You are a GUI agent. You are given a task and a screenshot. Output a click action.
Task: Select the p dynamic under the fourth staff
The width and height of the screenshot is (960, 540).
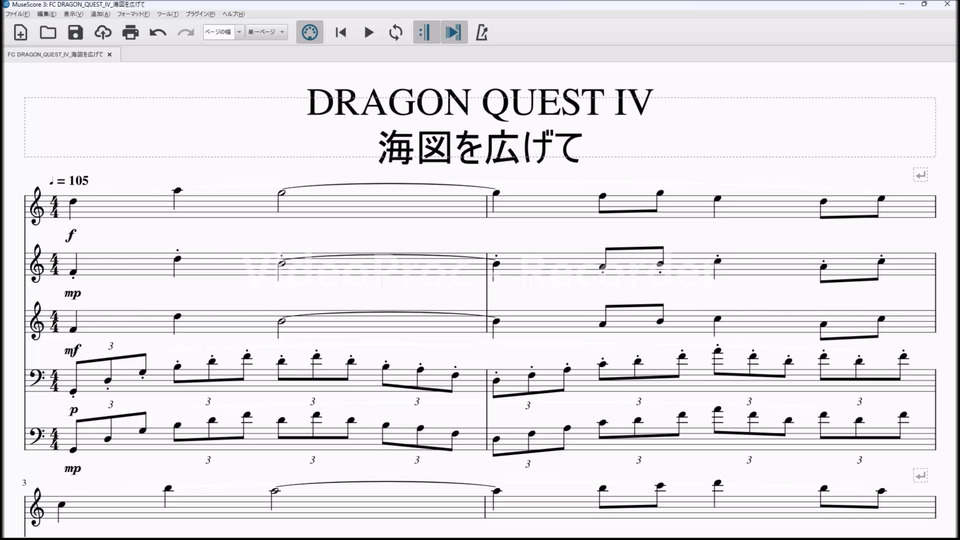pyautogui.click(x=73, y=410)
